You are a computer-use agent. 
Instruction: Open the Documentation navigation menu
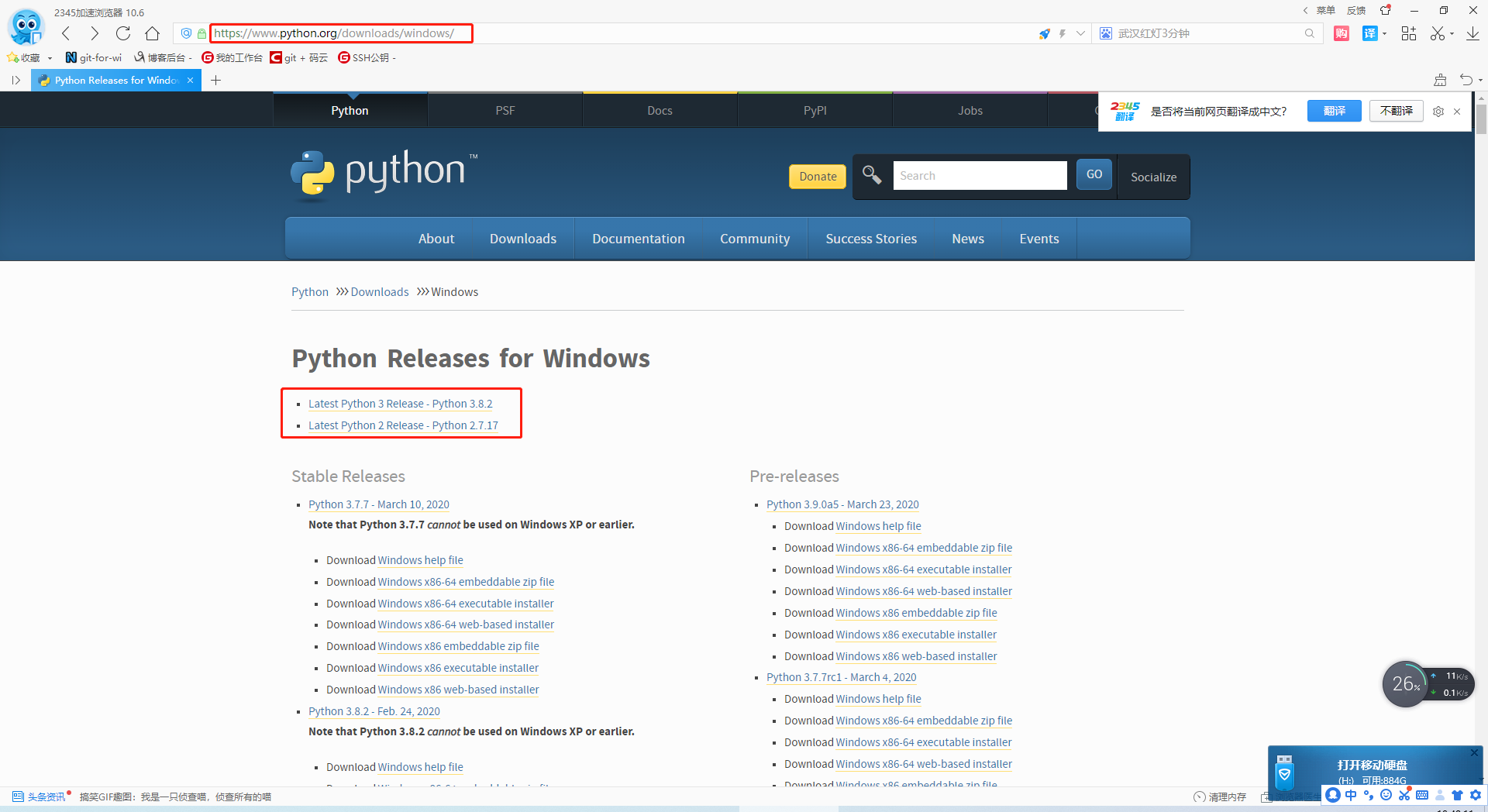639,239
